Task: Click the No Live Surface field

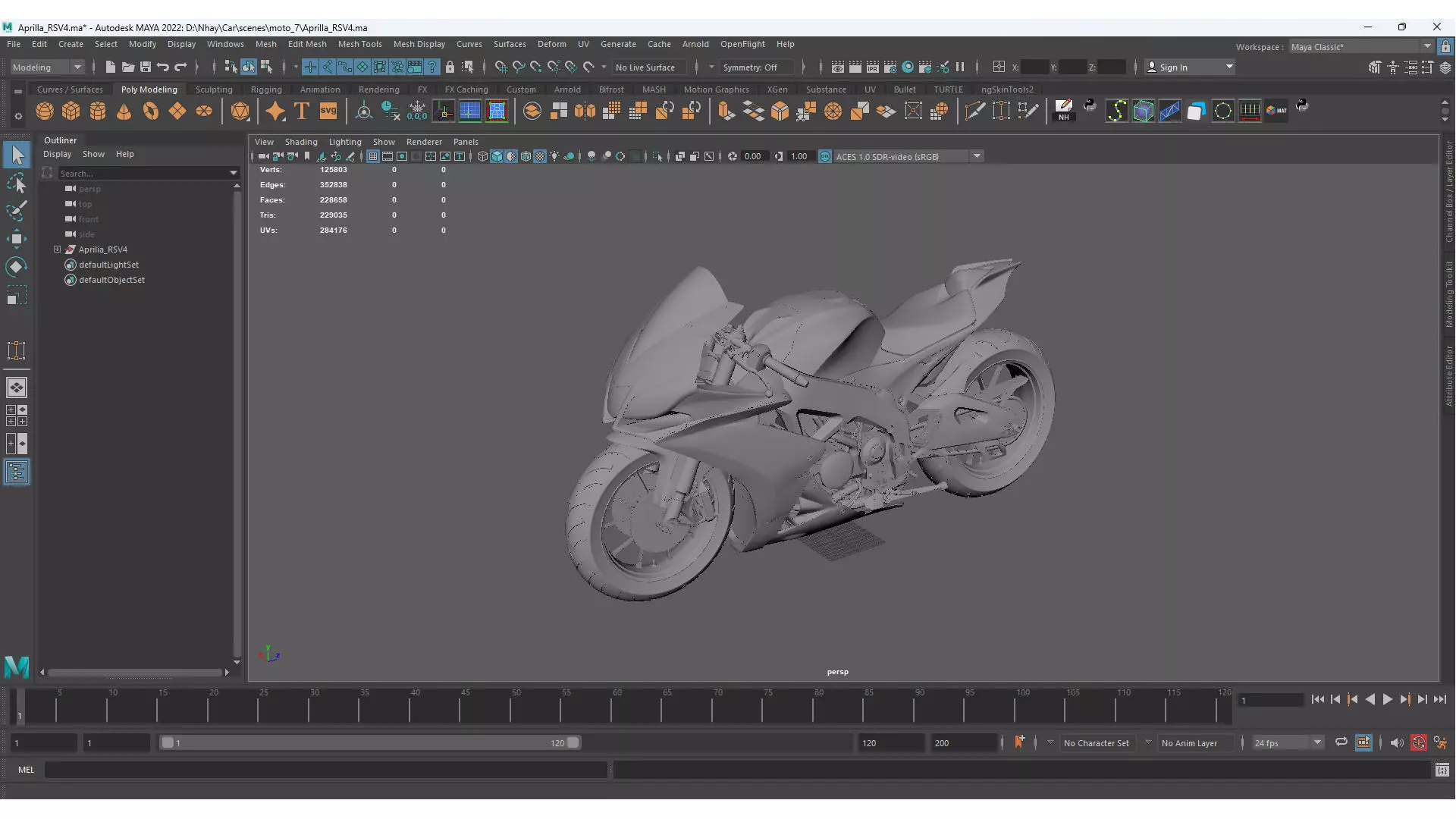Action: [x=650, y=67]
